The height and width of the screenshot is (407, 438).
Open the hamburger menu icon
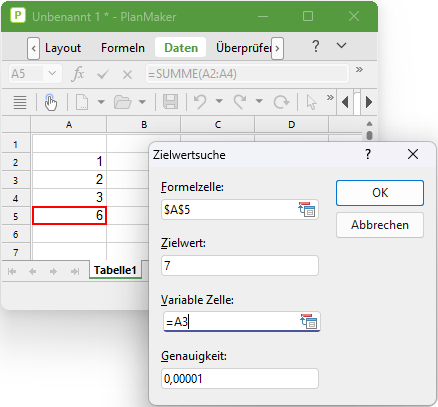point(20,102)
